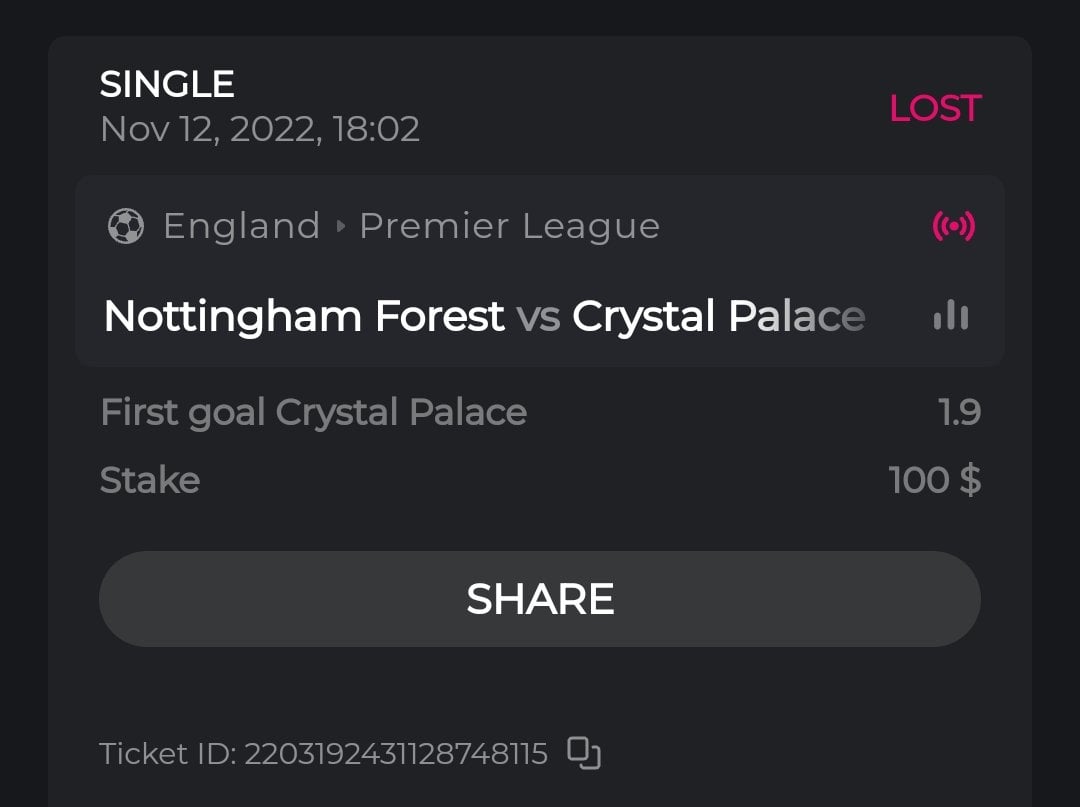Click the SINGLE bet type heading
Viewport: 1080px width, 807px height.
click(167, 84)
